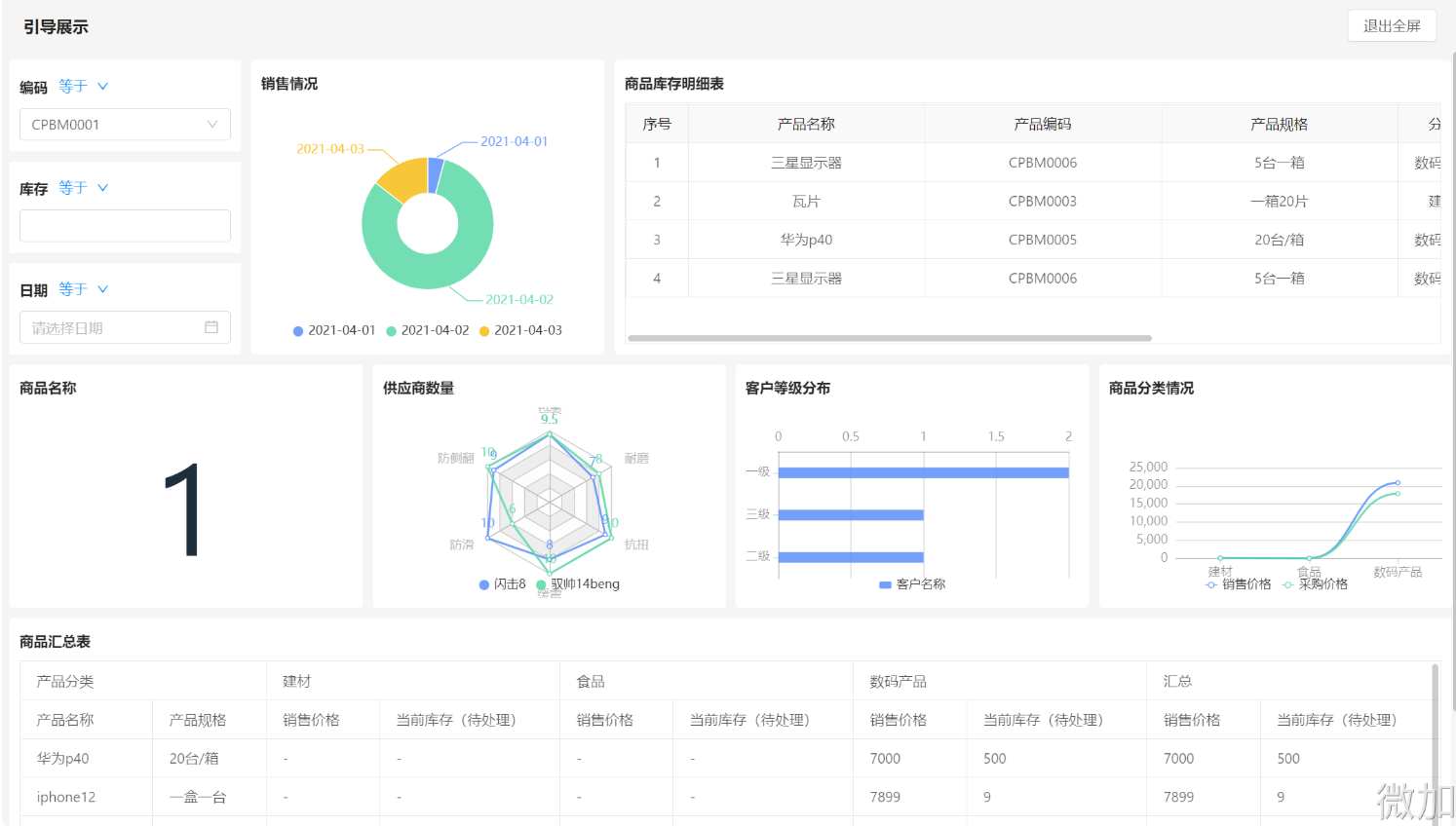Toggle 2021-04-01 legend marker in sales chart
Viewport: 1456px width, 826px height.
[x=298, y=331]
